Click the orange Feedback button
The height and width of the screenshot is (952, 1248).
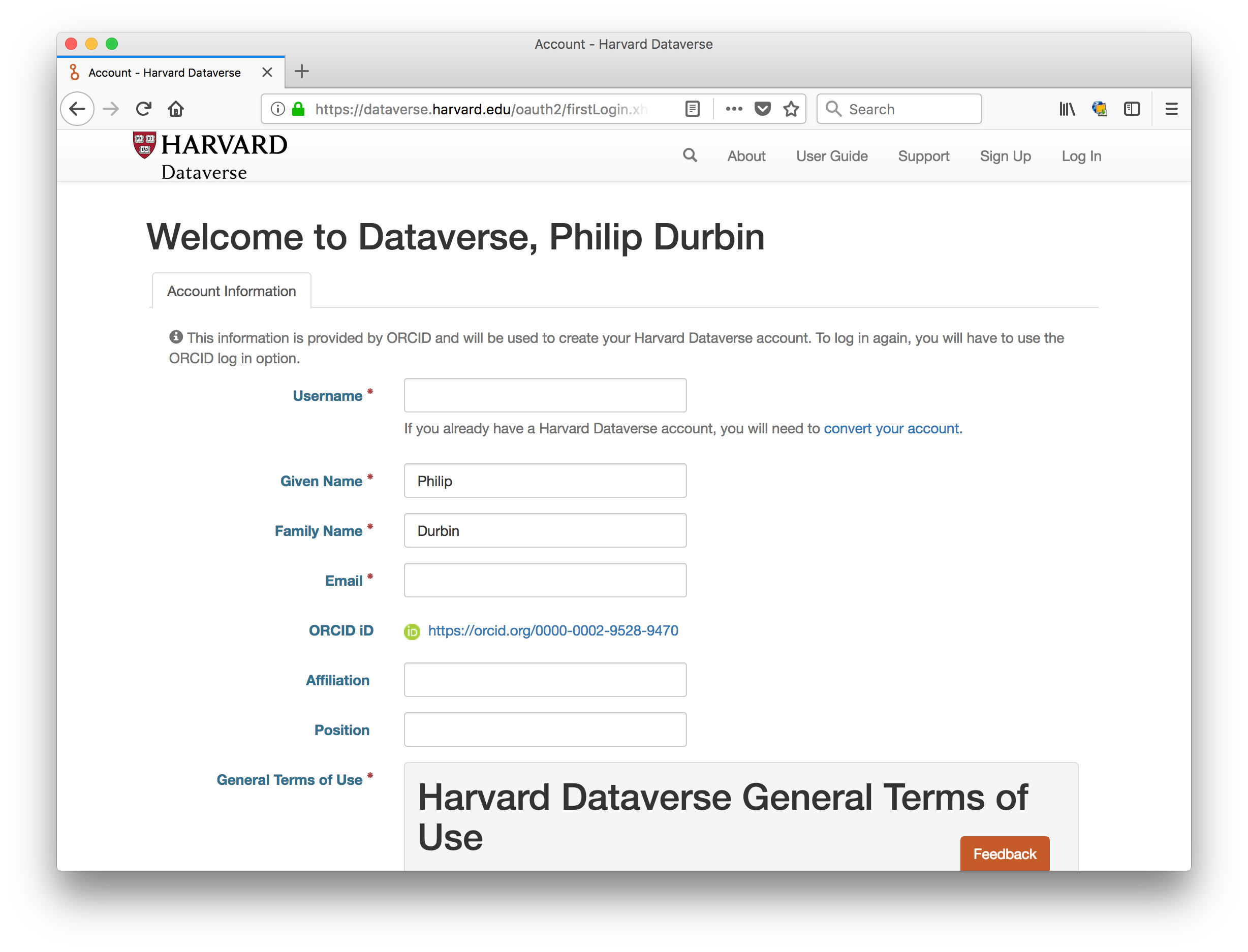[1004, 853]
